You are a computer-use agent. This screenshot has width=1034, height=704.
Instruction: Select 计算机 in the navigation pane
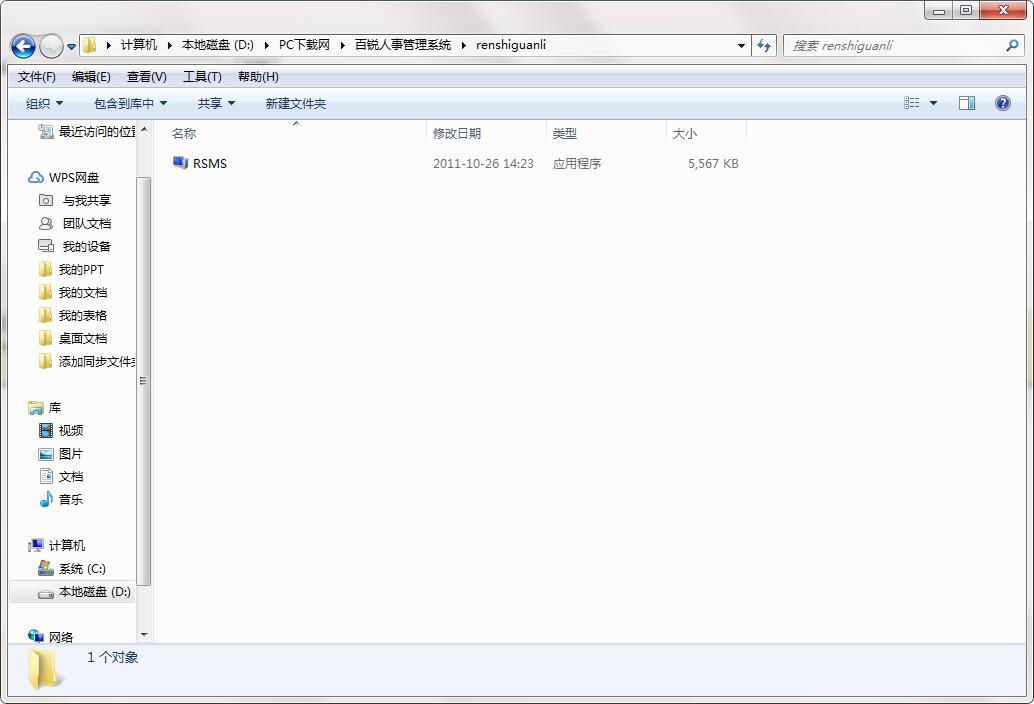pyautogui.click(x=57, y=546)
